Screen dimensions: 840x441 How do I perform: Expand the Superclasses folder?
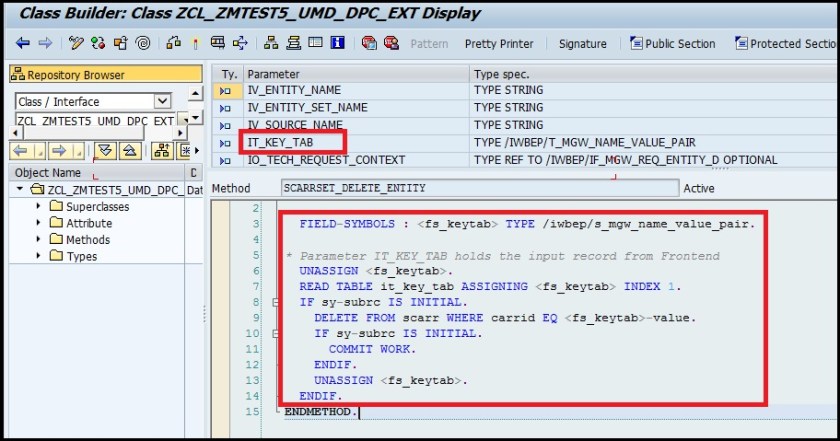38,206
